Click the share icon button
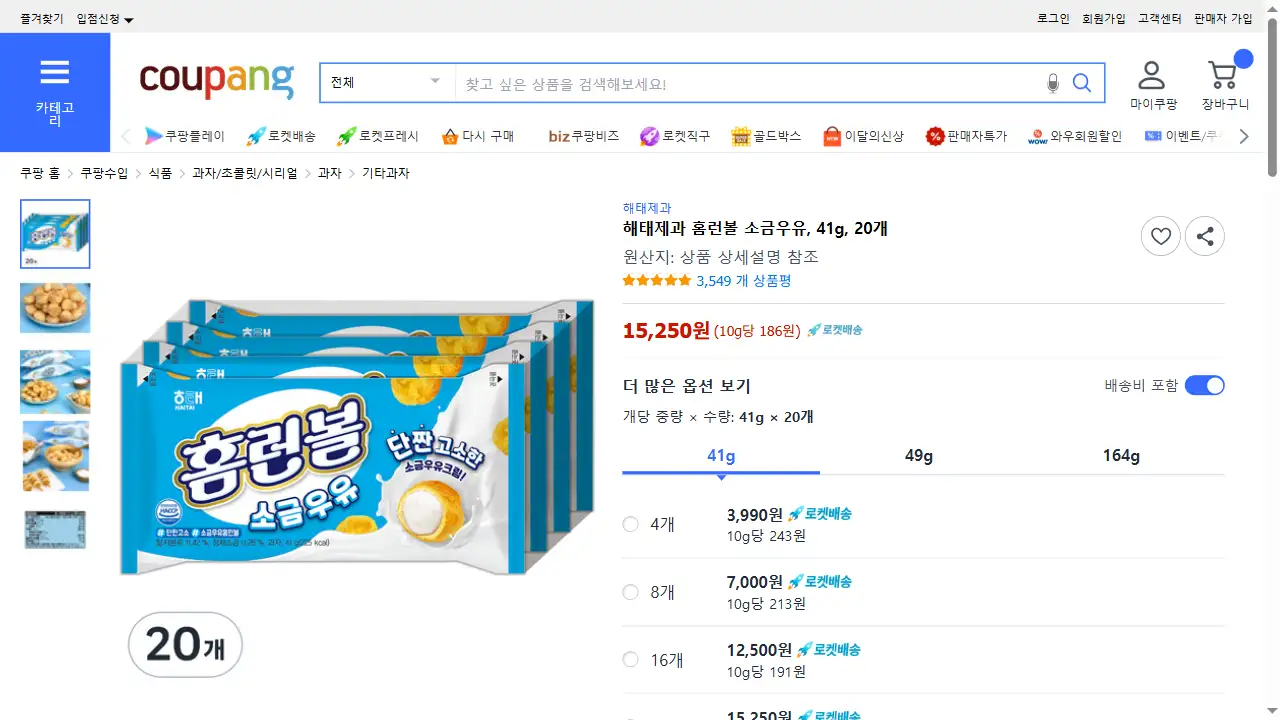1280x720 pixels. [x=1205, y=237]
